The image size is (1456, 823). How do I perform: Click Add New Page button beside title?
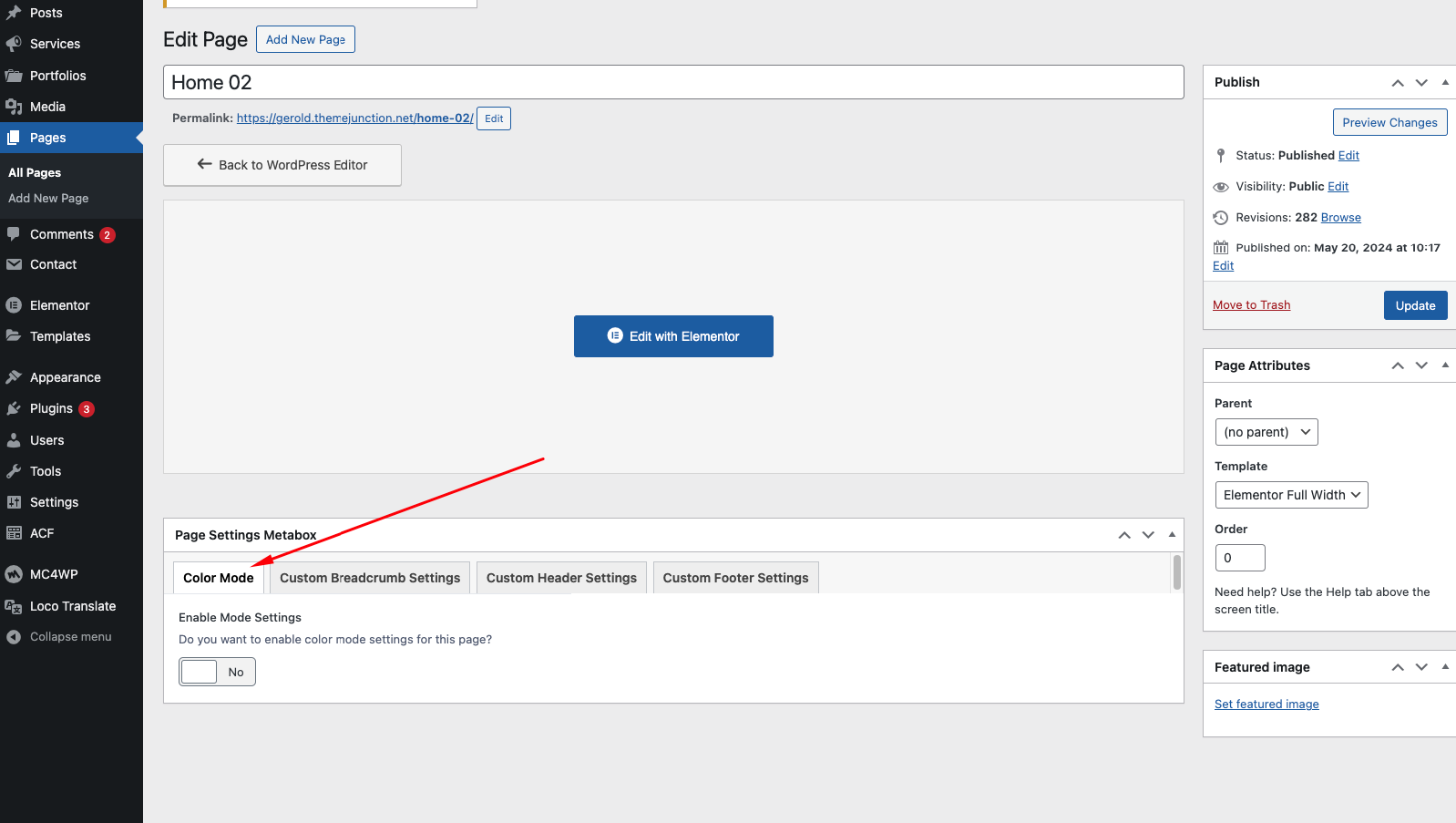(305, 39)
